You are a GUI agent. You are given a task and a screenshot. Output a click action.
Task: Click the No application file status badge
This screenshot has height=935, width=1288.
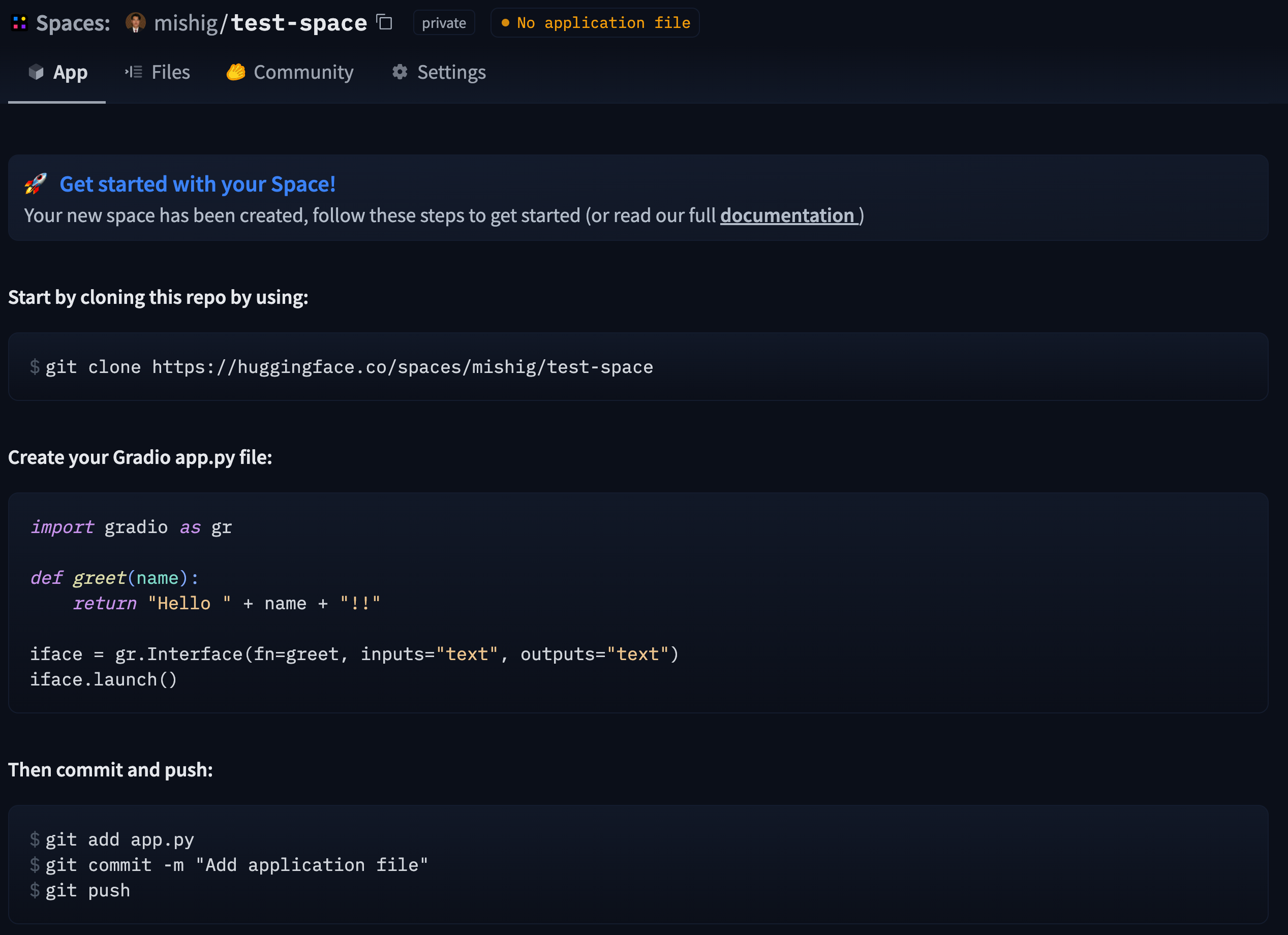click(595, 23)
